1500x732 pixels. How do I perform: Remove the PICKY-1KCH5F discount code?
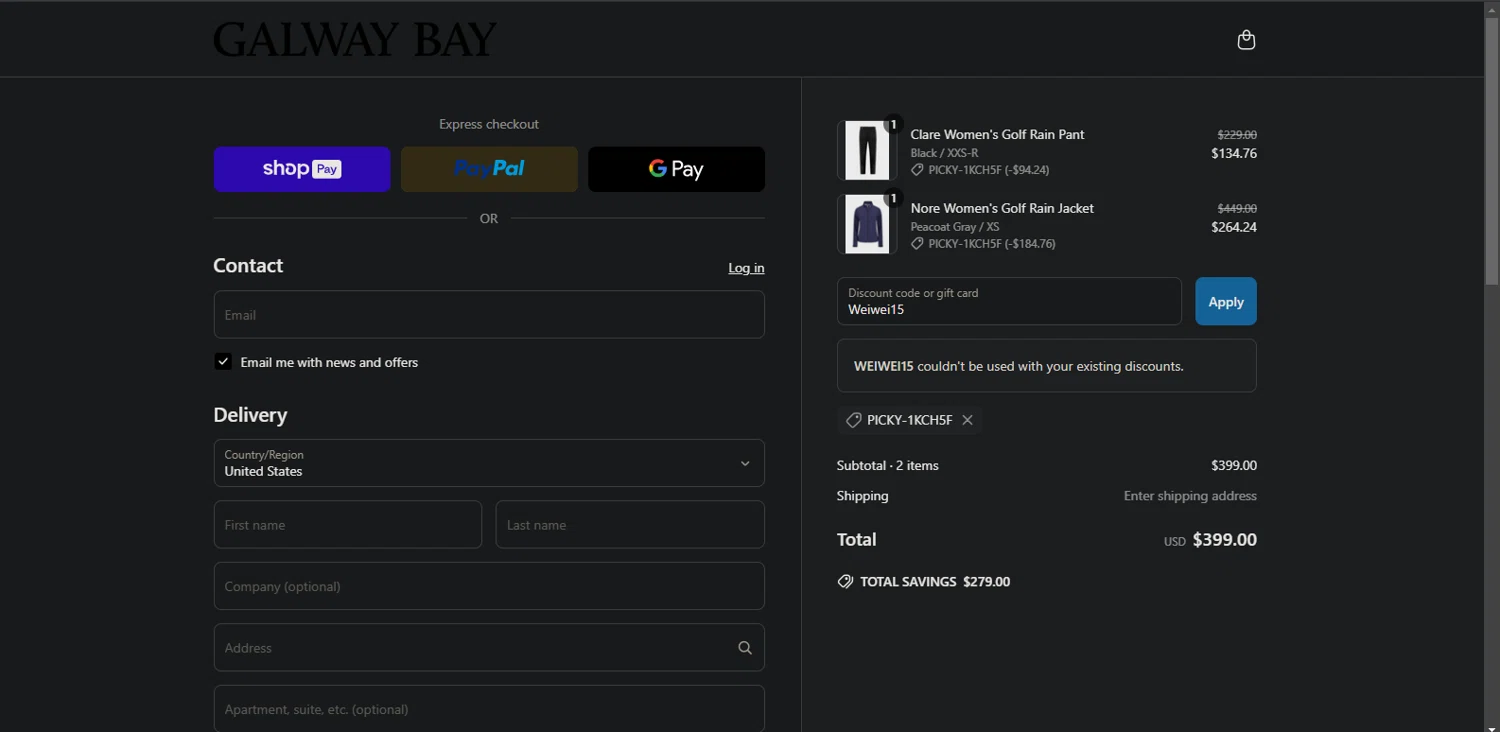point(967,420)
